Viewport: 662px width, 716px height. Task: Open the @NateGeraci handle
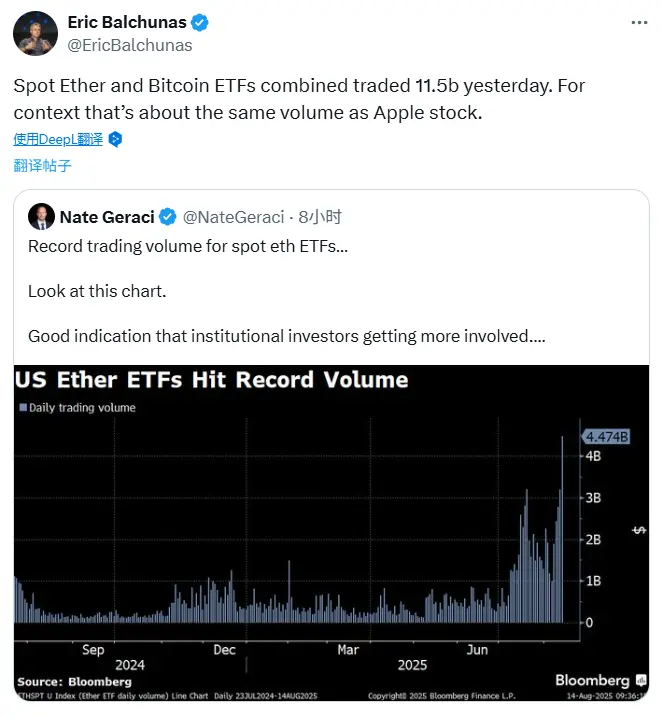[x=233, y=217]
